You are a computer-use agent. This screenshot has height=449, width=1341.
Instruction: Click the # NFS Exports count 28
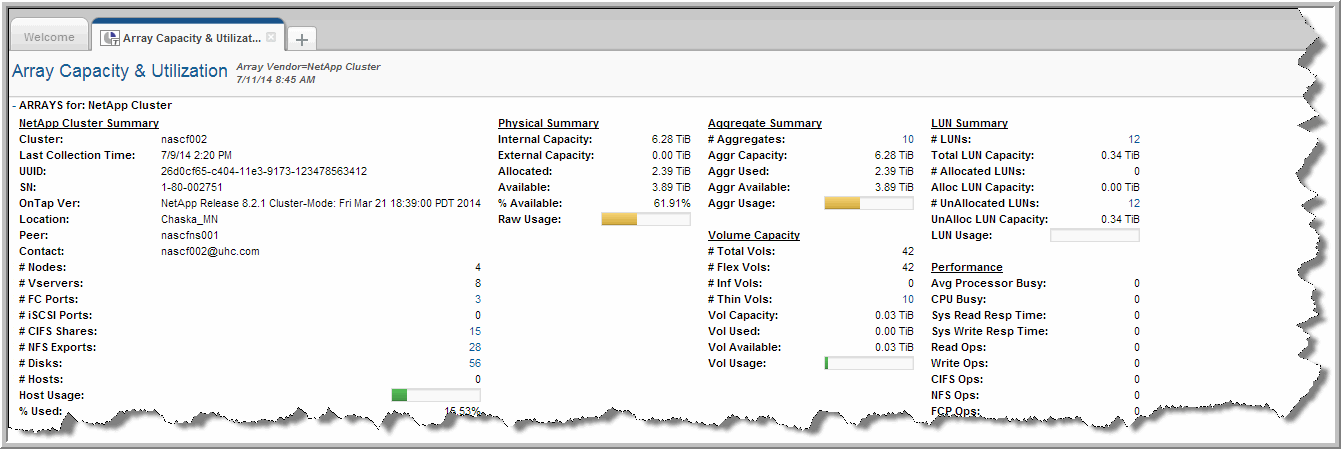pos(474,347)
